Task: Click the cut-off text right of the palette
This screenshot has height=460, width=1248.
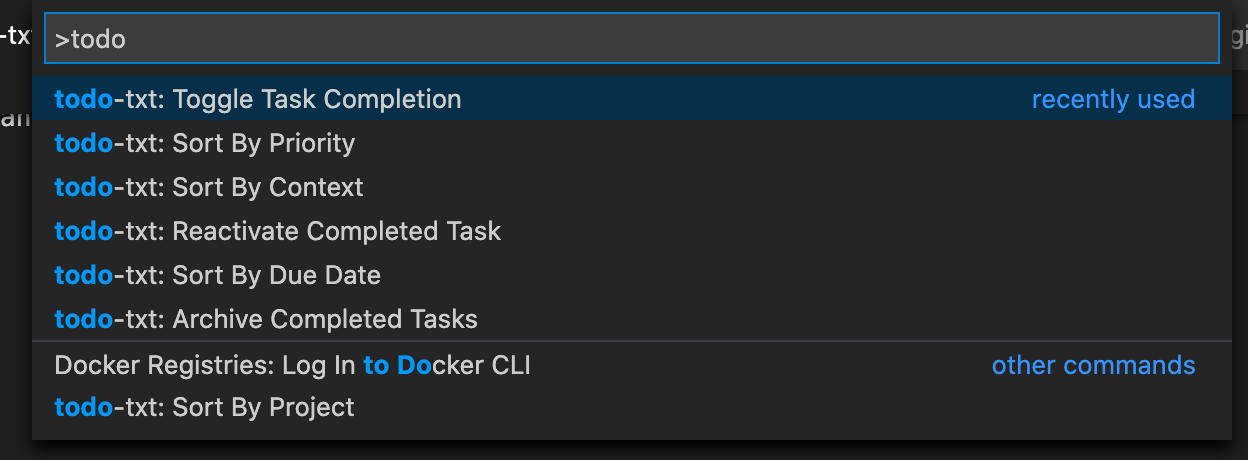Action: (1239, 37)
